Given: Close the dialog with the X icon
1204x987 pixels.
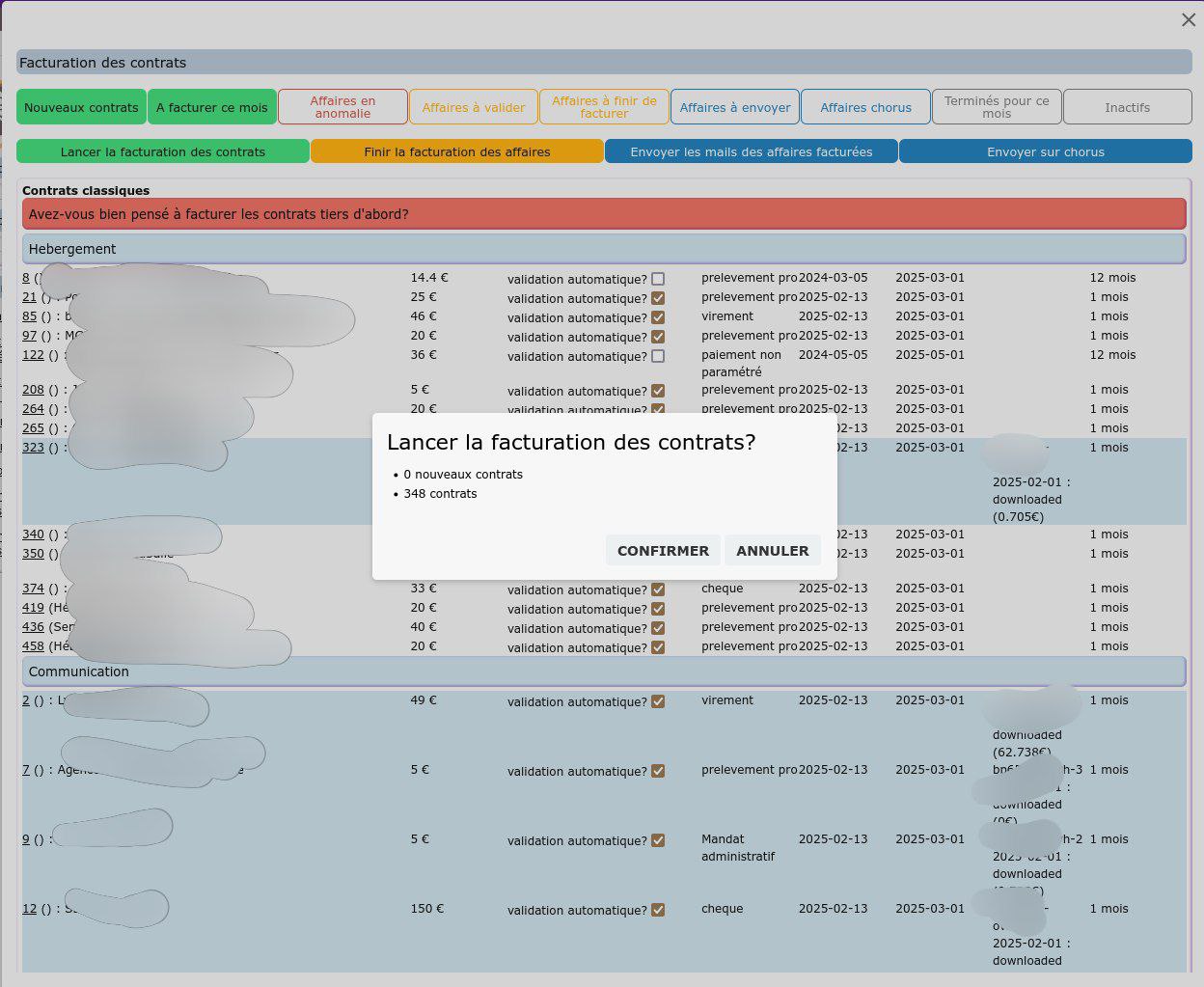Looking at the screenshot, I should pyautogui.click(x=1188, y=20).
